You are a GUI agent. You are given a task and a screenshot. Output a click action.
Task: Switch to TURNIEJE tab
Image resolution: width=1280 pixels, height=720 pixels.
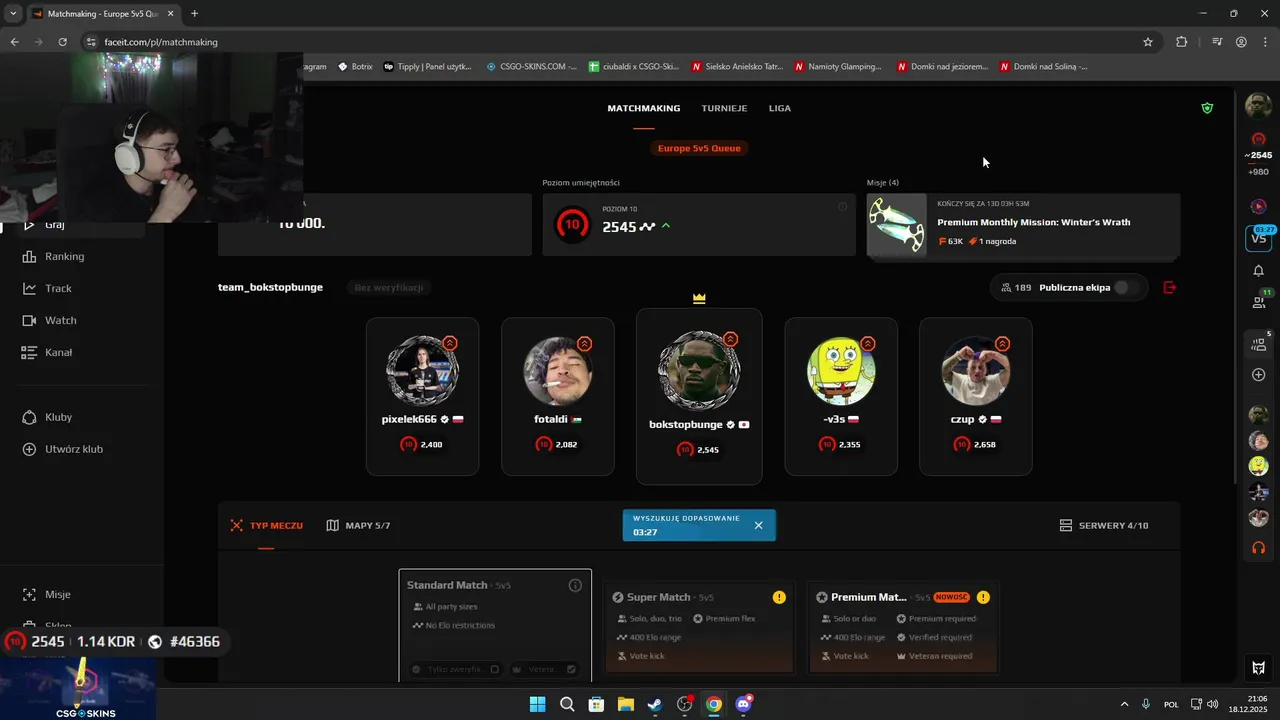[724, 108]
